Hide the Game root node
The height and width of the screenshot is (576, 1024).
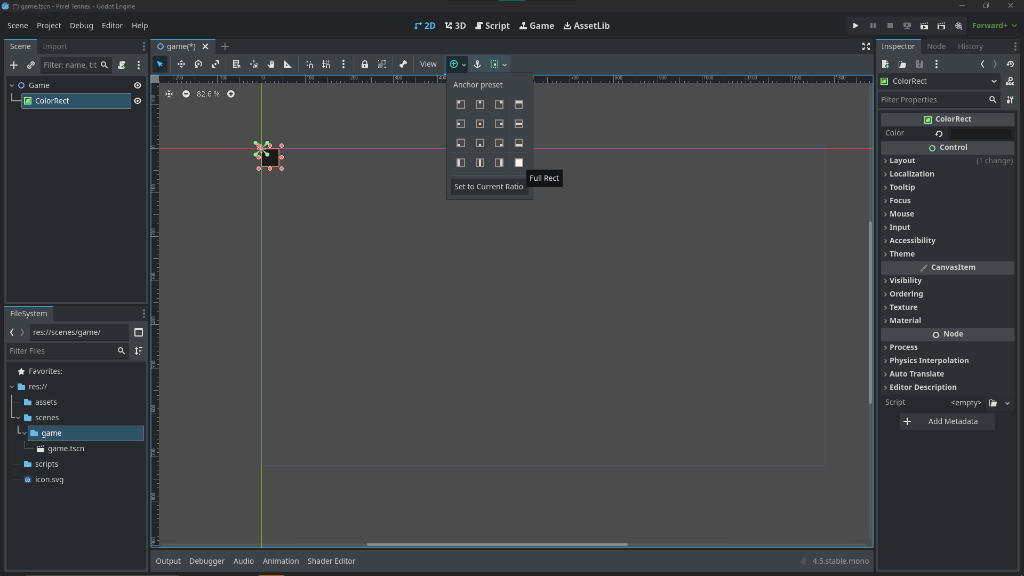pyautogui.click(x=138, y=85)
